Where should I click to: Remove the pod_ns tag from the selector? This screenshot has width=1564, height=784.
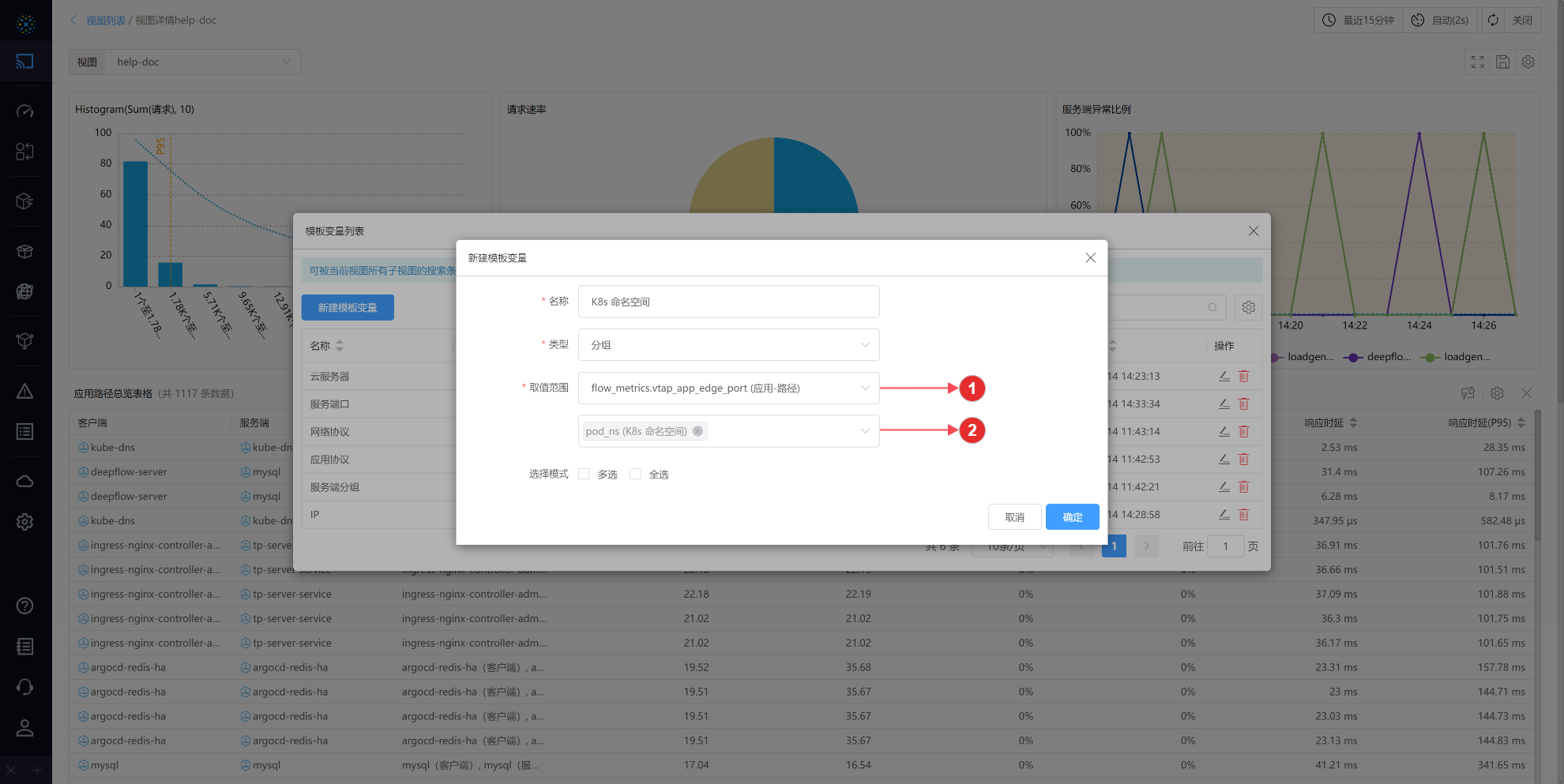(x=697, y=431)
